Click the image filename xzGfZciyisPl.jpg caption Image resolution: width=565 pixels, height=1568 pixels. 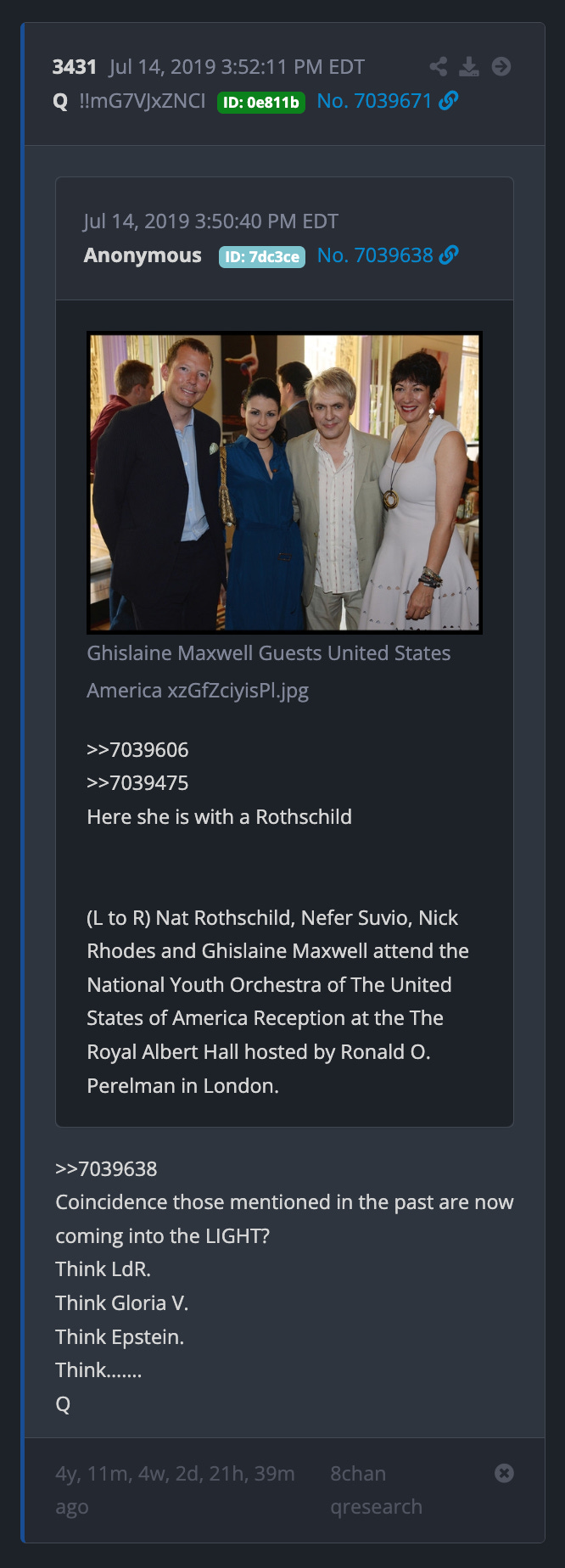click(269, 671)
